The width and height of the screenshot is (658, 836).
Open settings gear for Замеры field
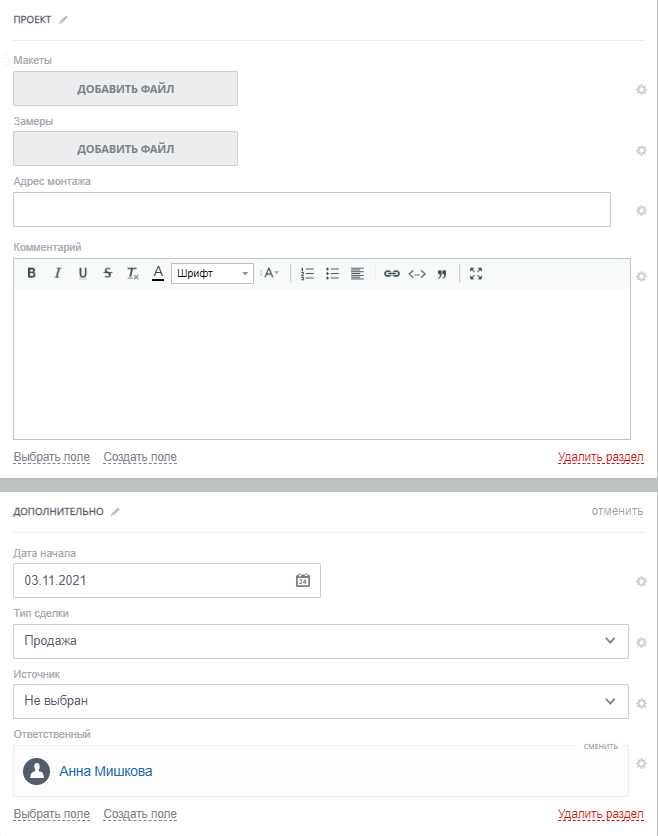pos(642,150)
